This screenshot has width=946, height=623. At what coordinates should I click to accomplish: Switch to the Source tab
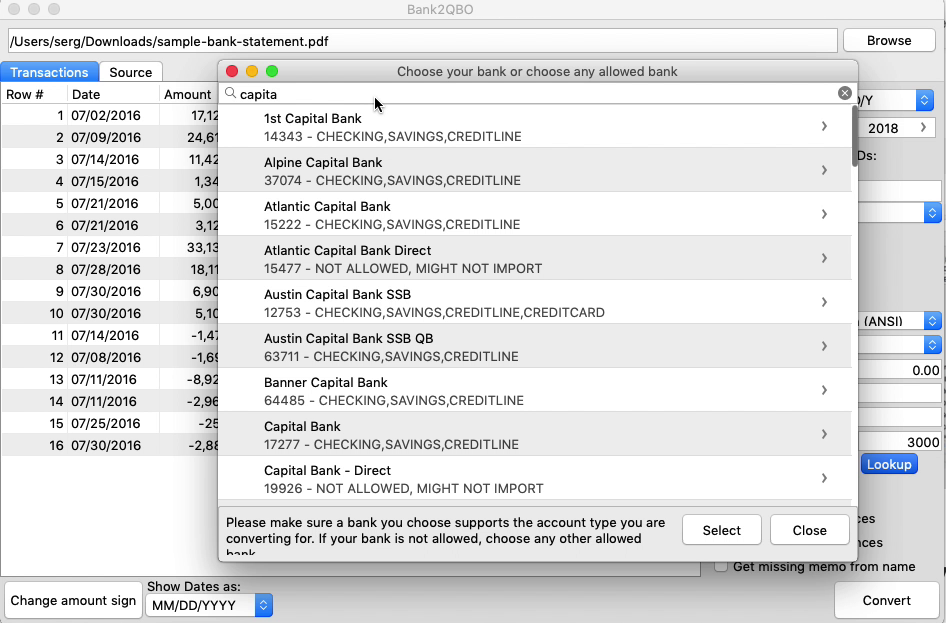coord(131,72)
